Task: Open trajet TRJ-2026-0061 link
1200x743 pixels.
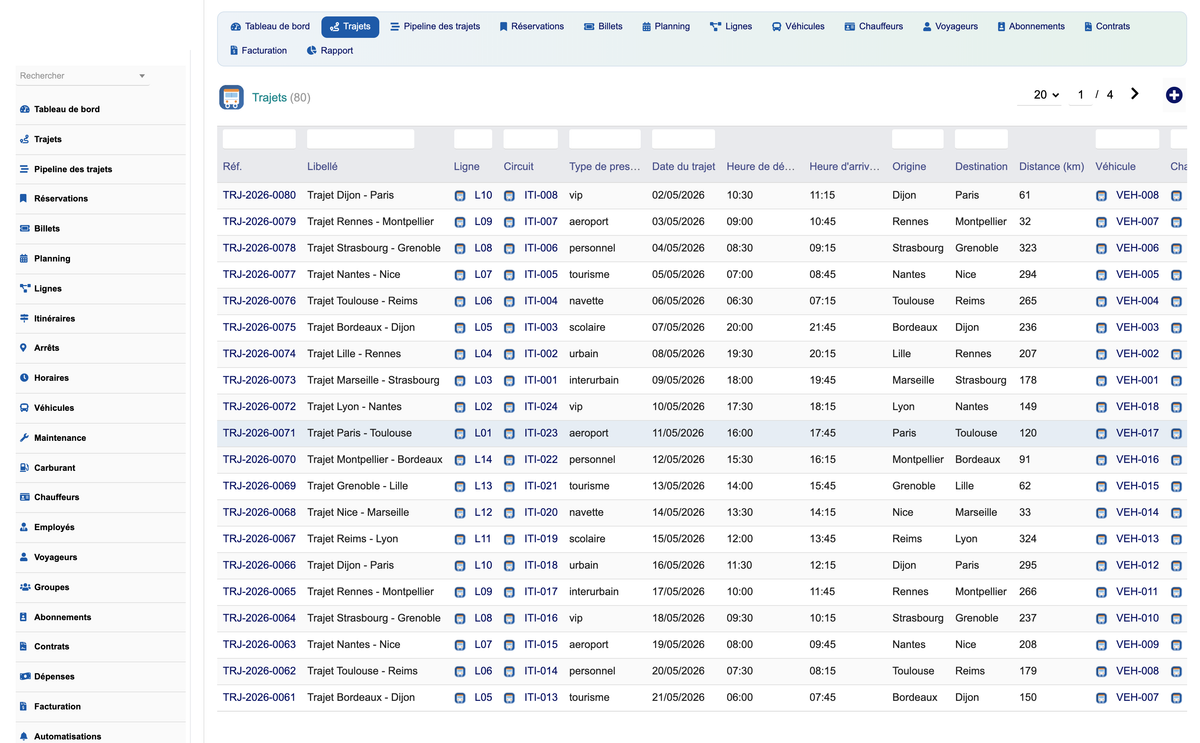Action: 259,697
